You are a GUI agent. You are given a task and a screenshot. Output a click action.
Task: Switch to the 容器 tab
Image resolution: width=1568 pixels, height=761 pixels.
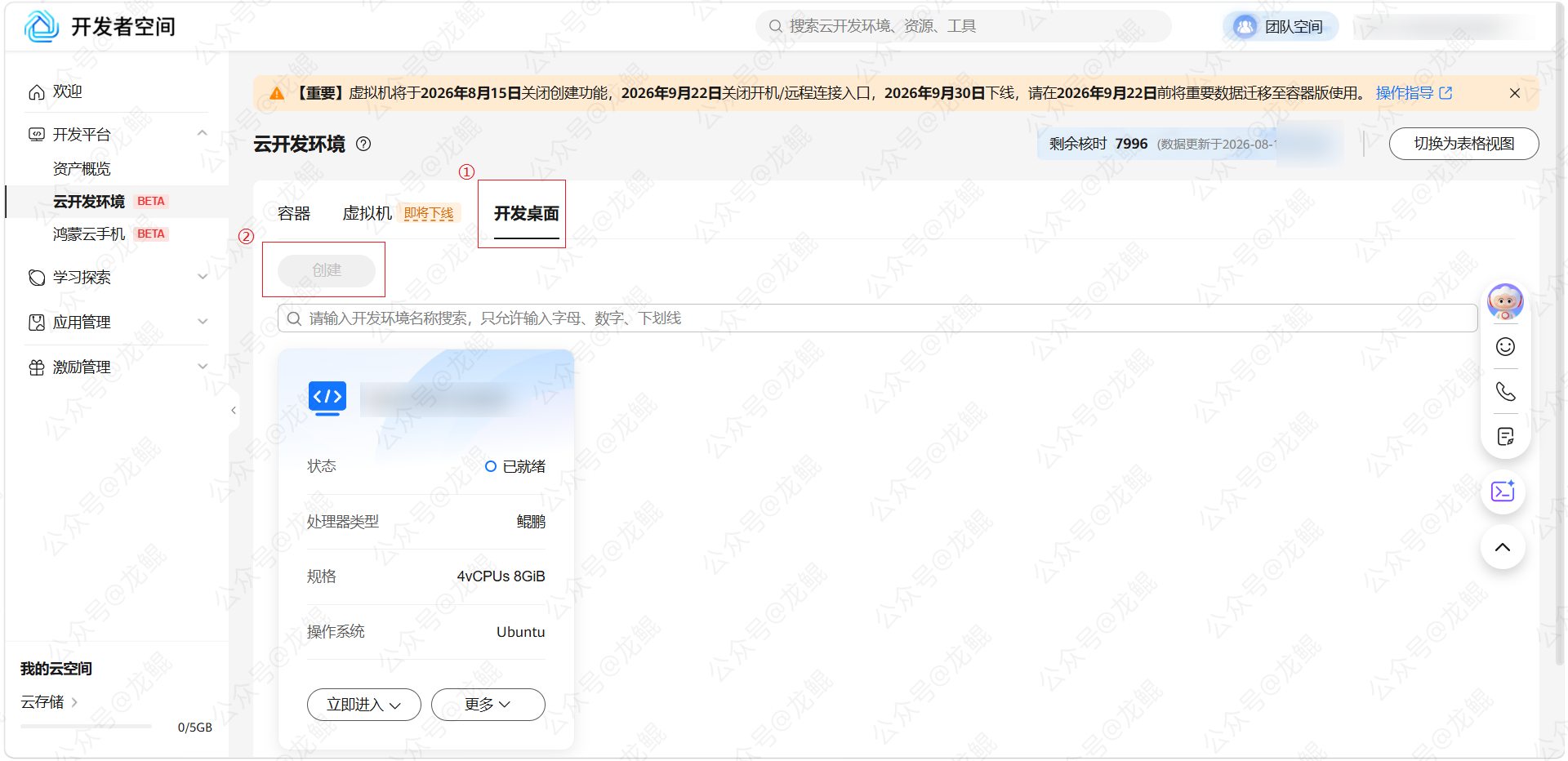pyautogui.click(x=294, y=213)
